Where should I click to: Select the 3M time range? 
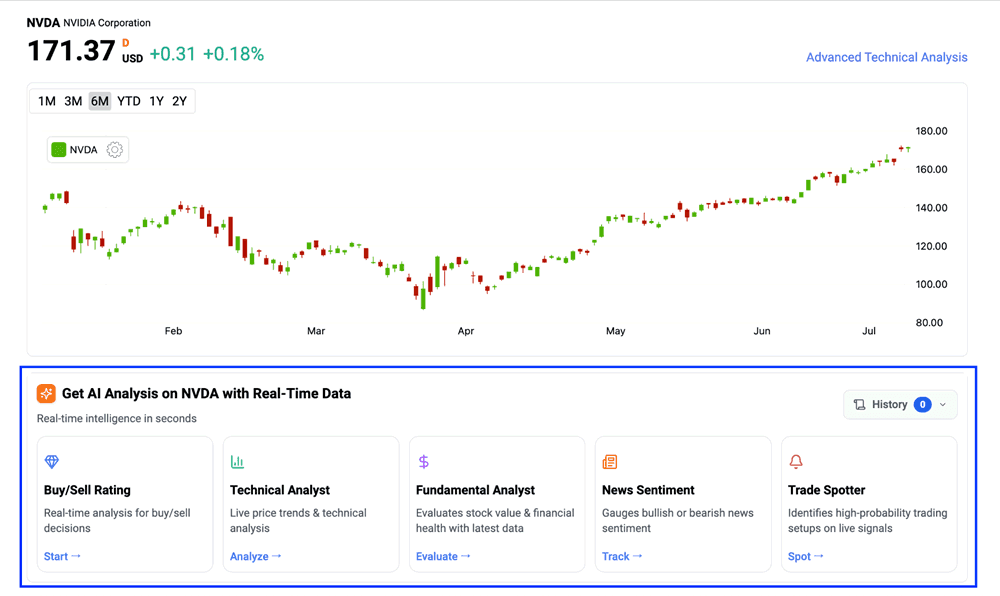(73, 101)
